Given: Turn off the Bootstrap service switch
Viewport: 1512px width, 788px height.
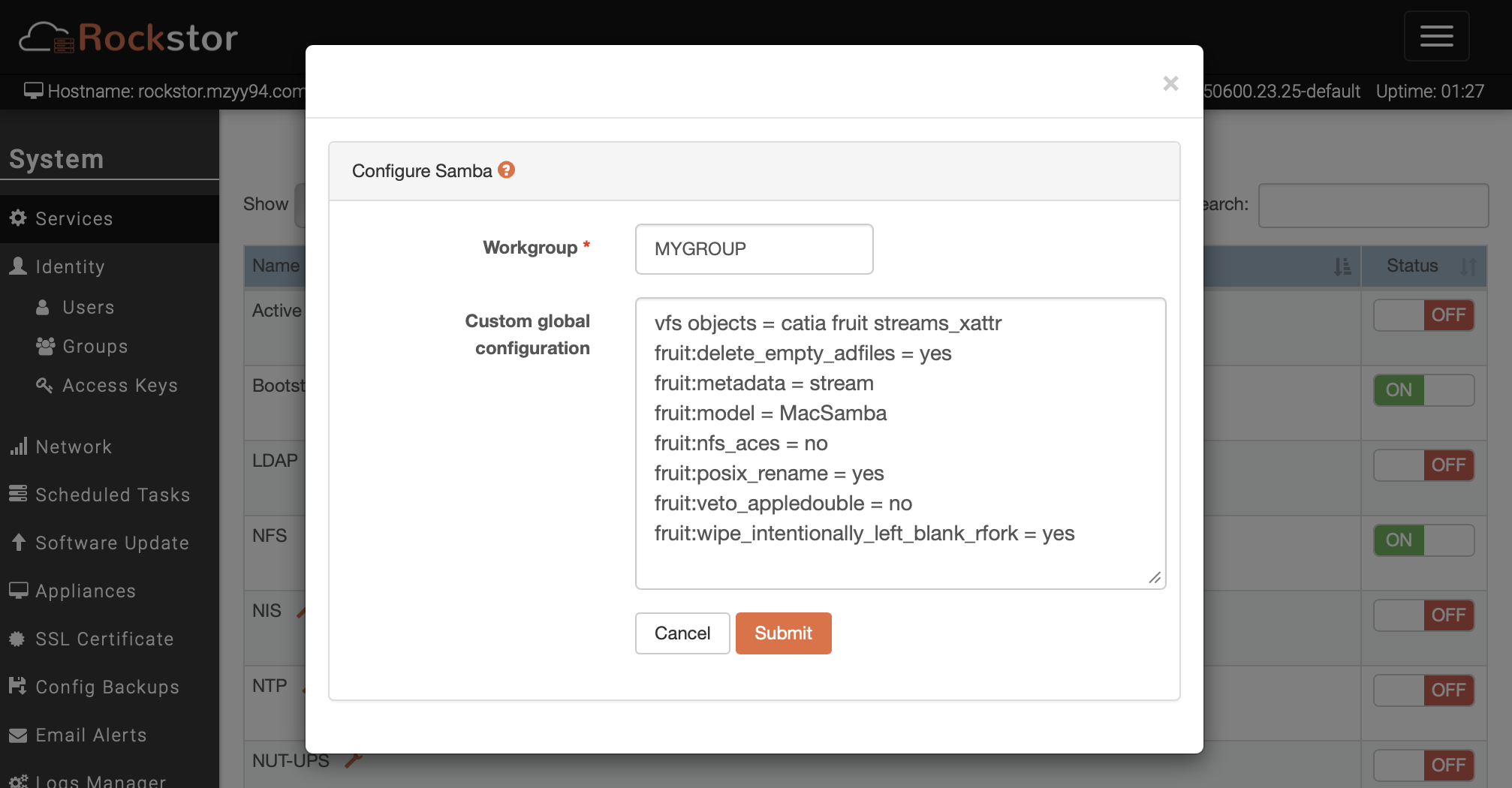Looking at the screenshot, I should click(x=1423, y=390).
